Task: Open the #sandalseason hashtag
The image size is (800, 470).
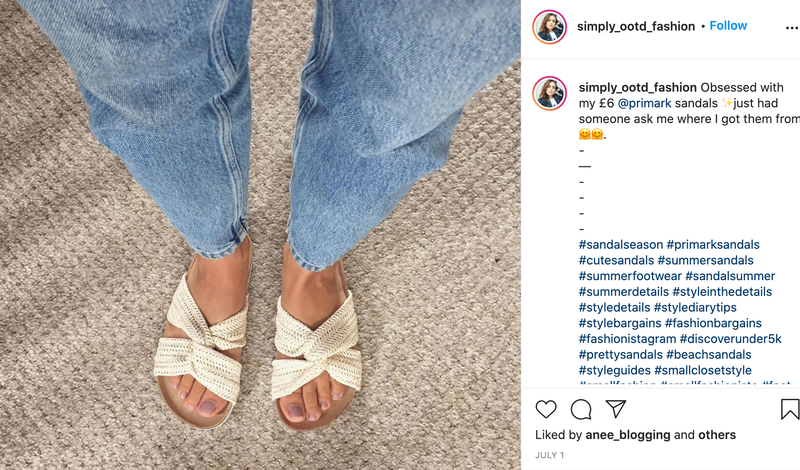Action: click(620, 244)
